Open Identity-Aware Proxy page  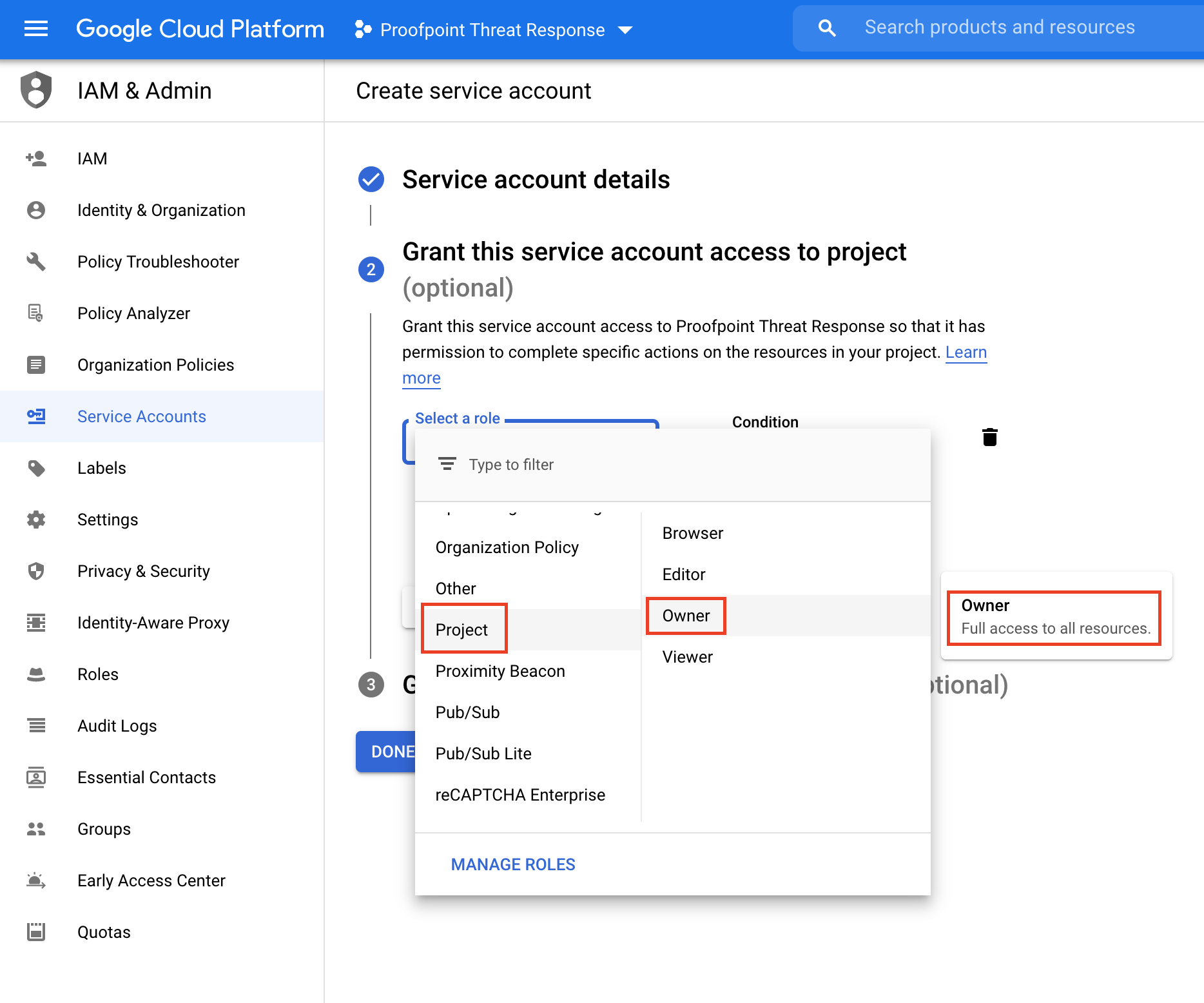[162, 623]
